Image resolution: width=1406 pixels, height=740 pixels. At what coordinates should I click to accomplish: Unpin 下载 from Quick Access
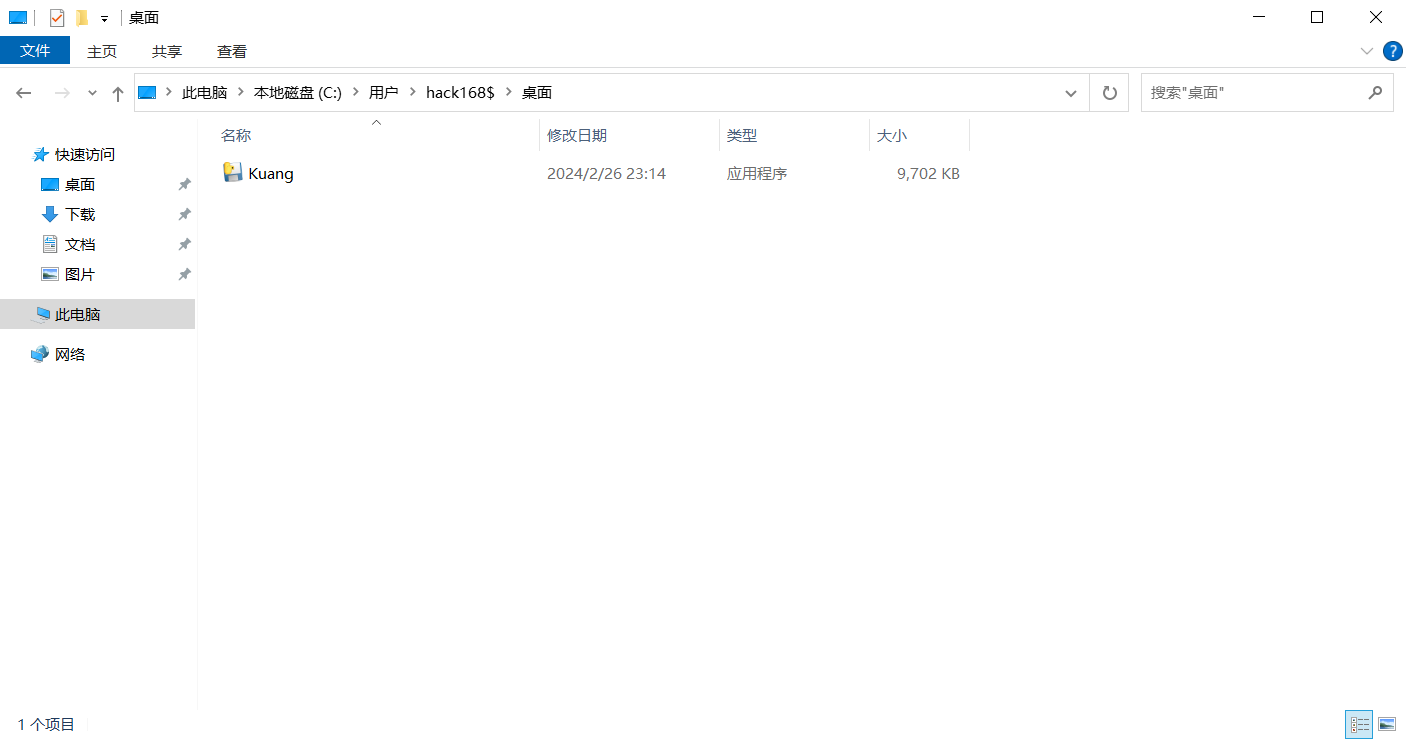(184, 213)
